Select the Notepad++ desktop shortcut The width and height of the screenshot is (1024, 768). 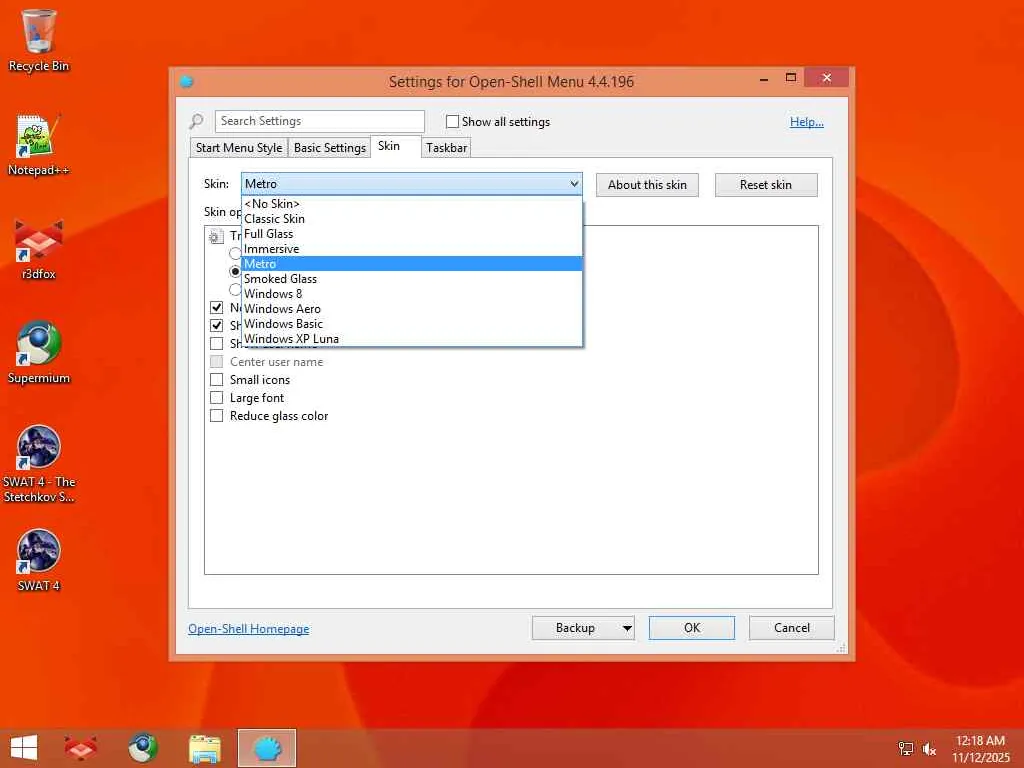coord(39,144)
